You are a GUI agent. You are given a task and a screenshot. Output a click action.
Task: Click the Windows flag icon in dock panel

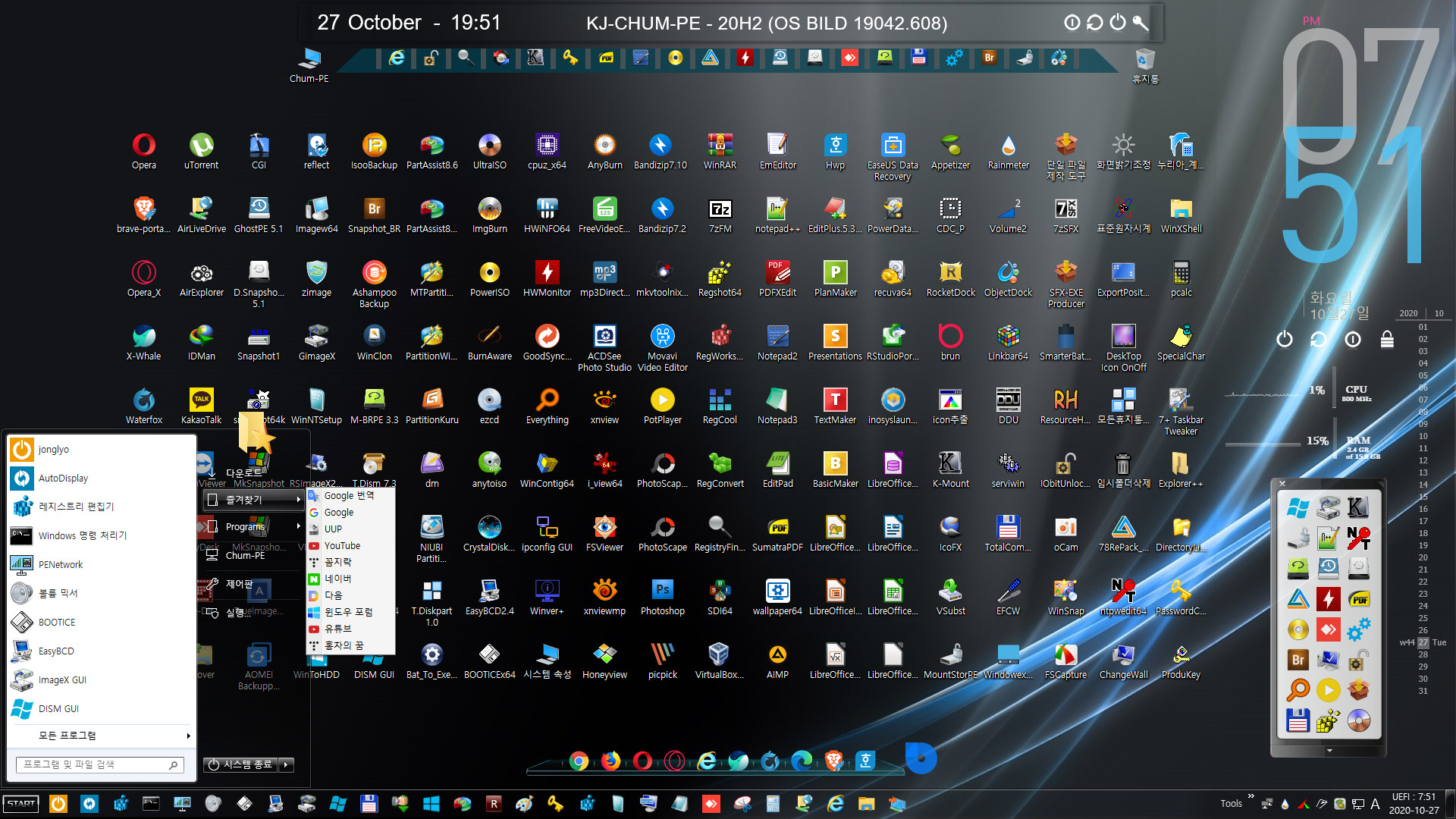pos(1298,508)
